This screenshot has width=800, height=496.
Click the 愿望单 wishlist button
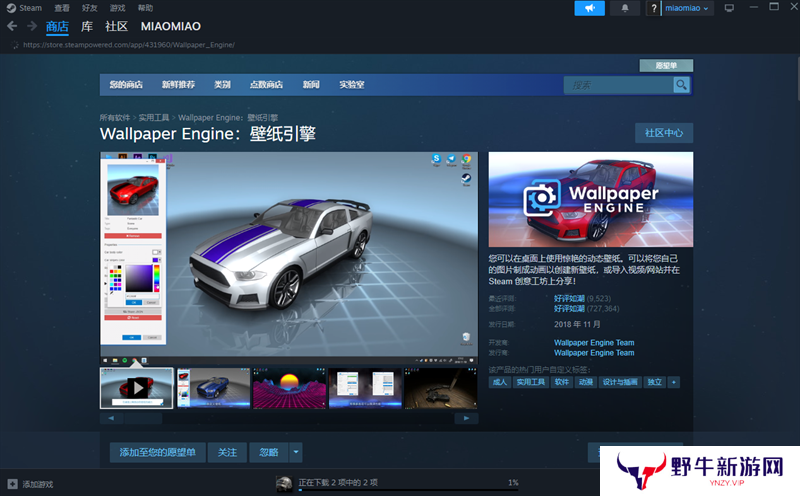coord(666,65)
